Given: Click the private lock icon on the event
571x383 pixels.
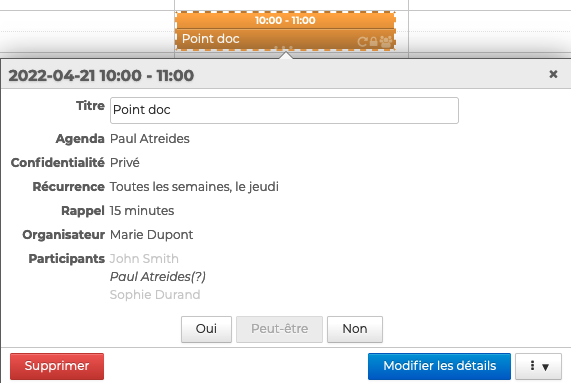Looking at the screenshot, I should pyautogui.click(x=374, y=41).
